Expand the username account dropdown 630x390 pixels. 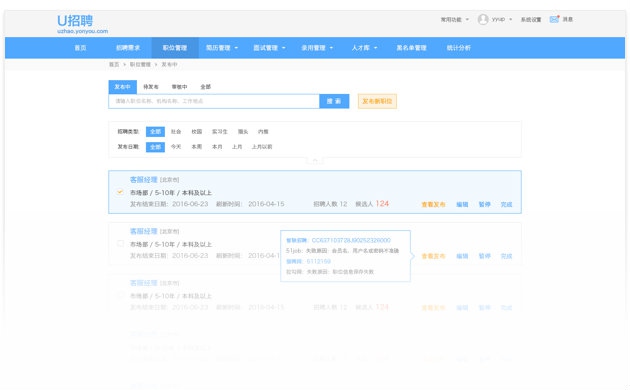(502, 19)
